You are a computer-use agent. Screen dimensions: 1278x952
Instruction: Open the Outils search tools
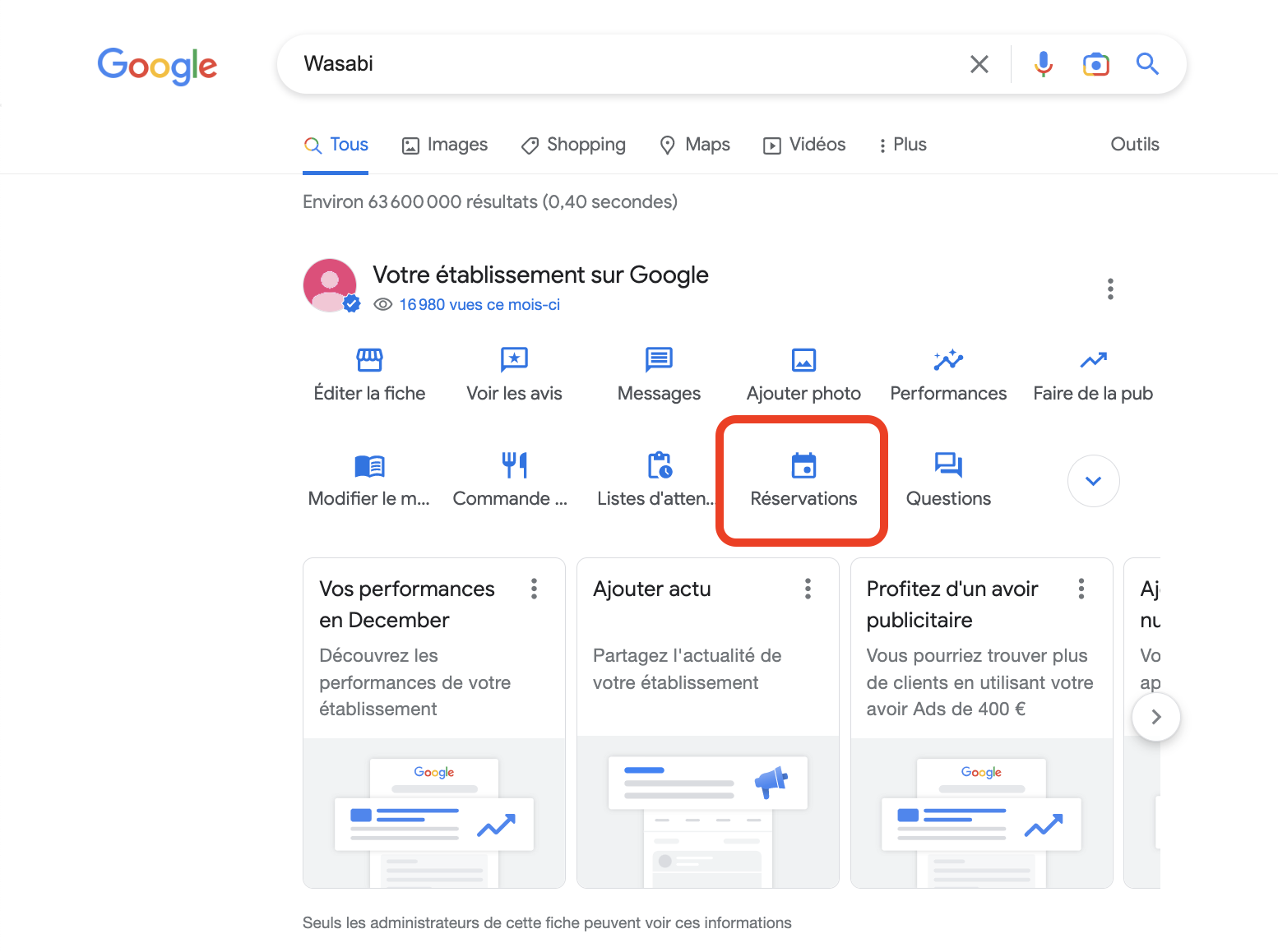pyautogui.click(x=1135, y=145)
